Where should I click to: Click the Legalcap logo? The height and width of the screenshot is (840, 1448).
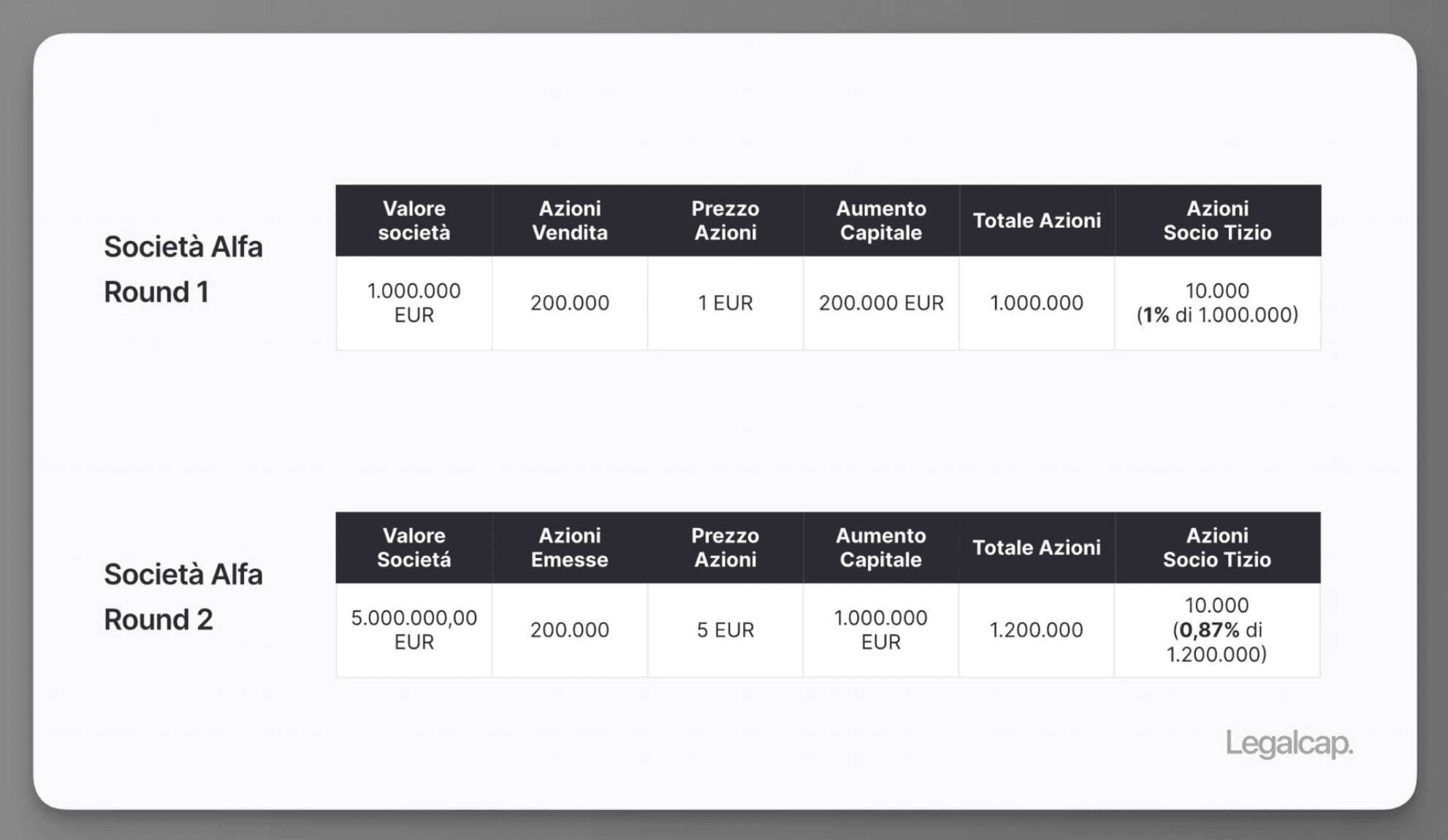tap(1289, 744)
